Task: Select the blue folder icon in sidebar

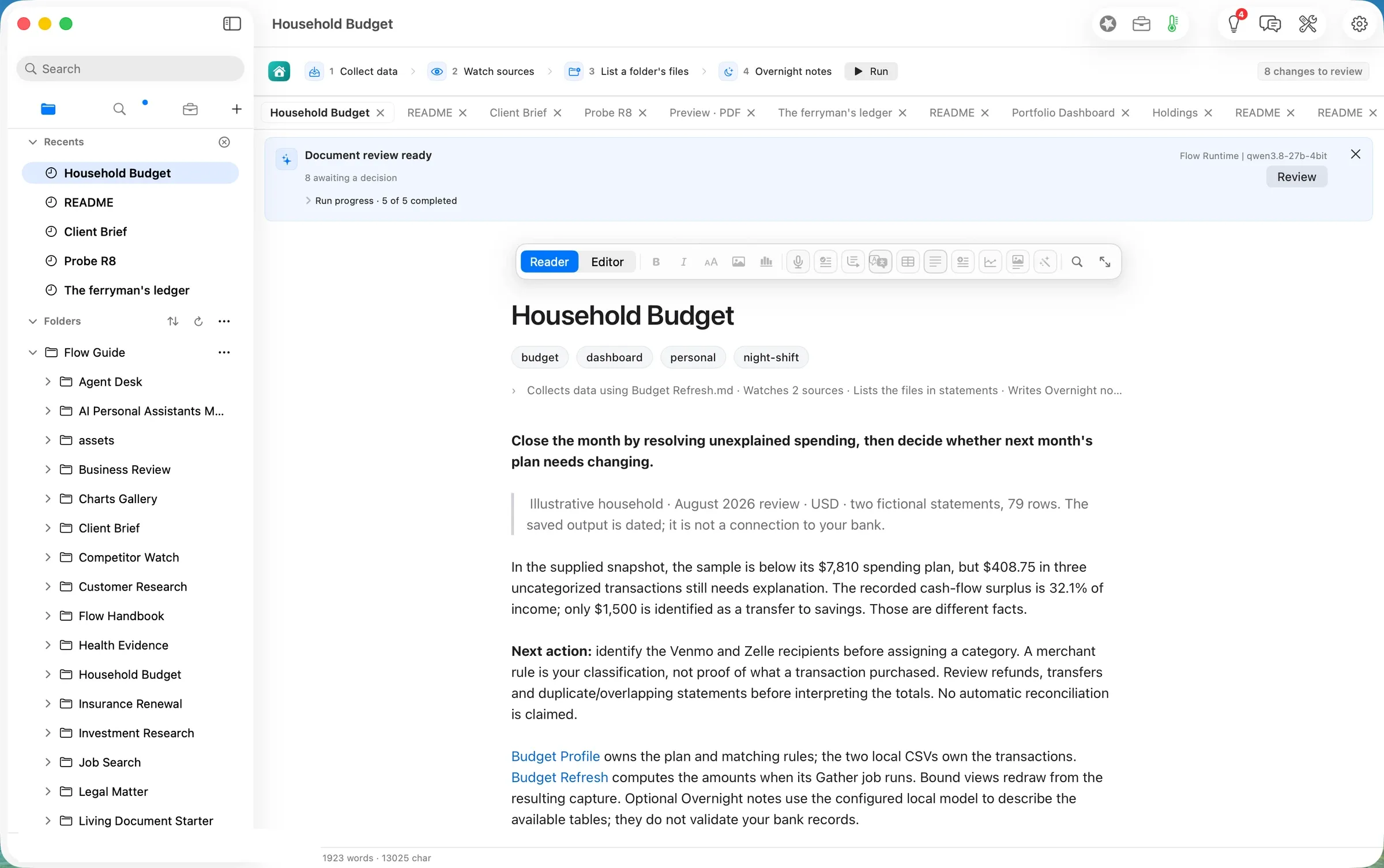Action: tap(48, 109)
